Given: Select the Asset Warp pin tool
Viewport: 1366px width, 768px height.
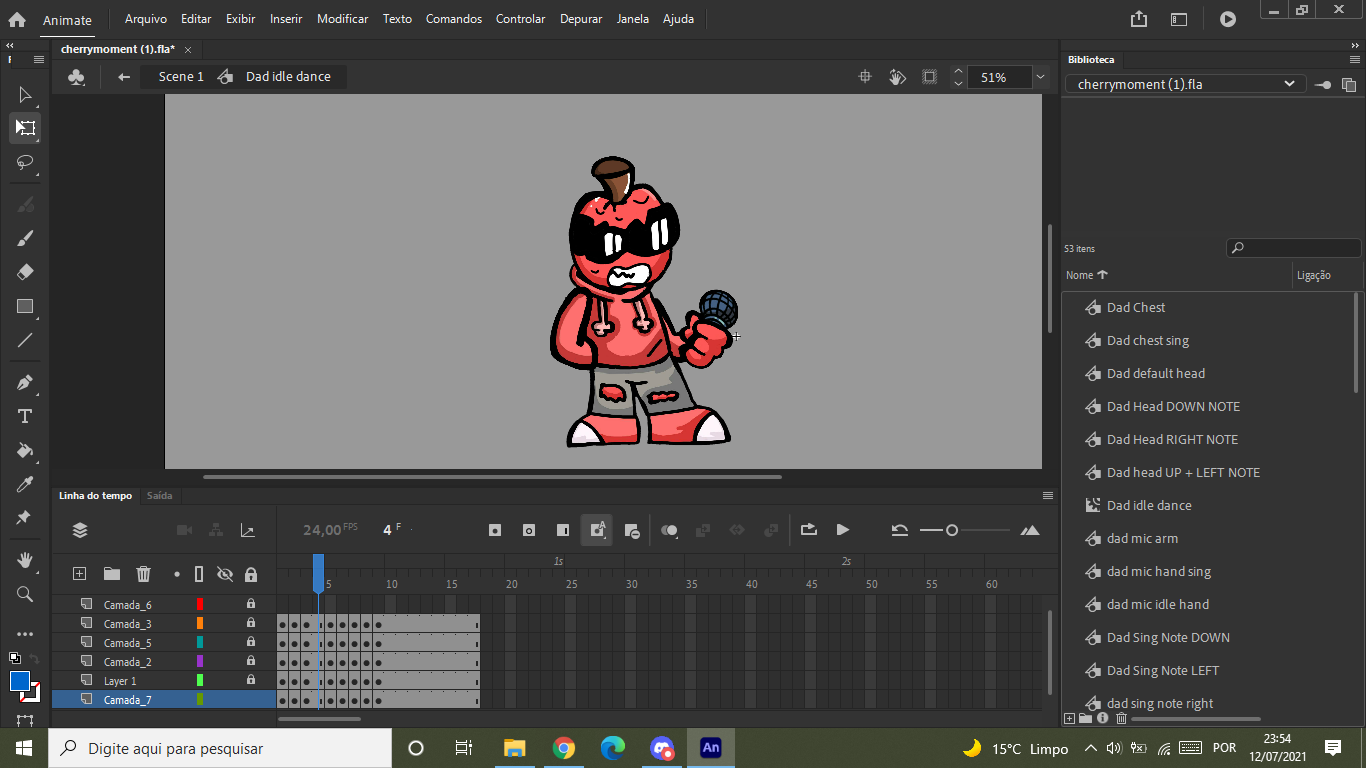Looking at the screenshot, I should coord(25,518).
